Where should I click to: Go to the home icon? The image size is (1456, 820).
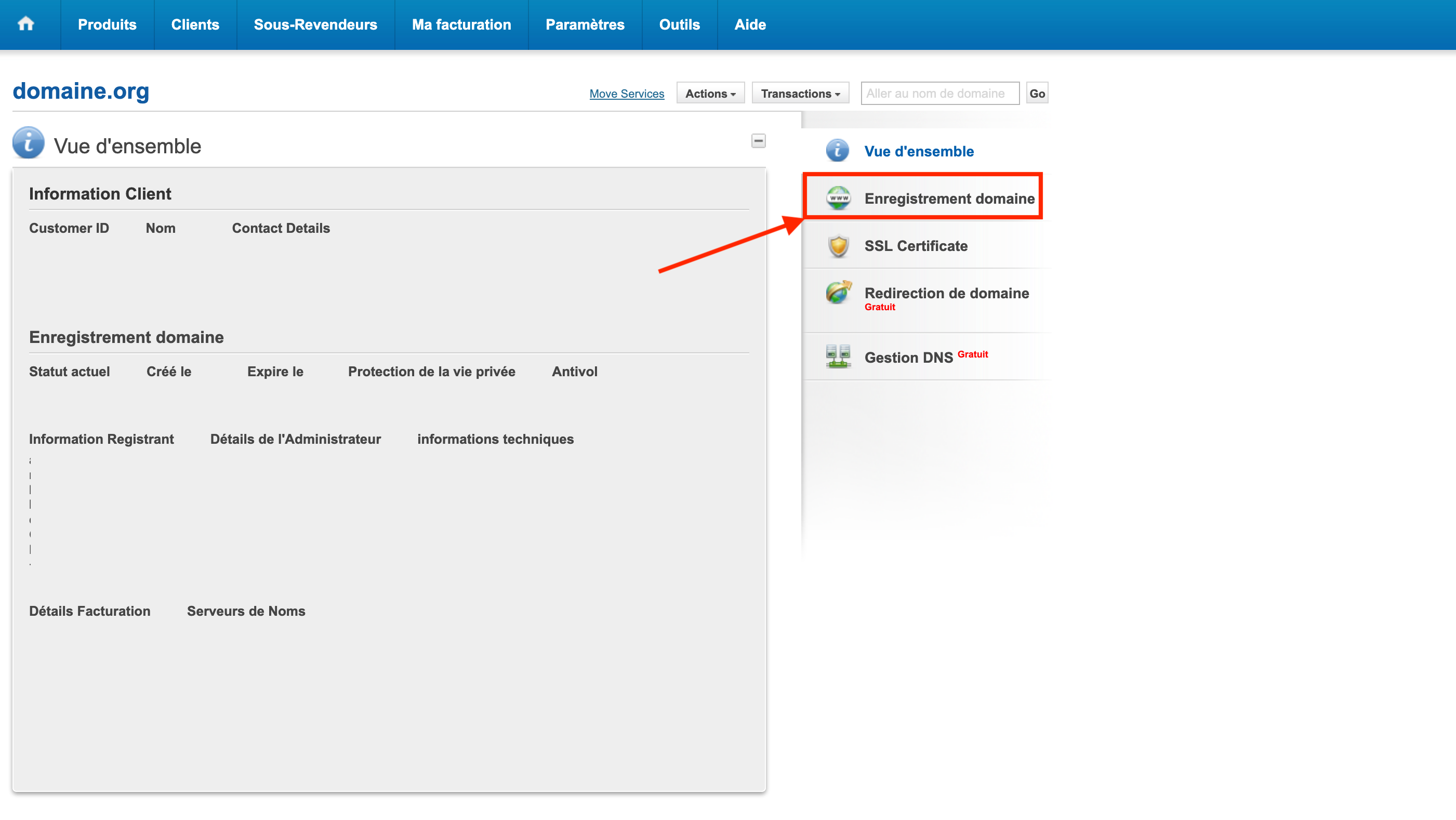point(26,24)
